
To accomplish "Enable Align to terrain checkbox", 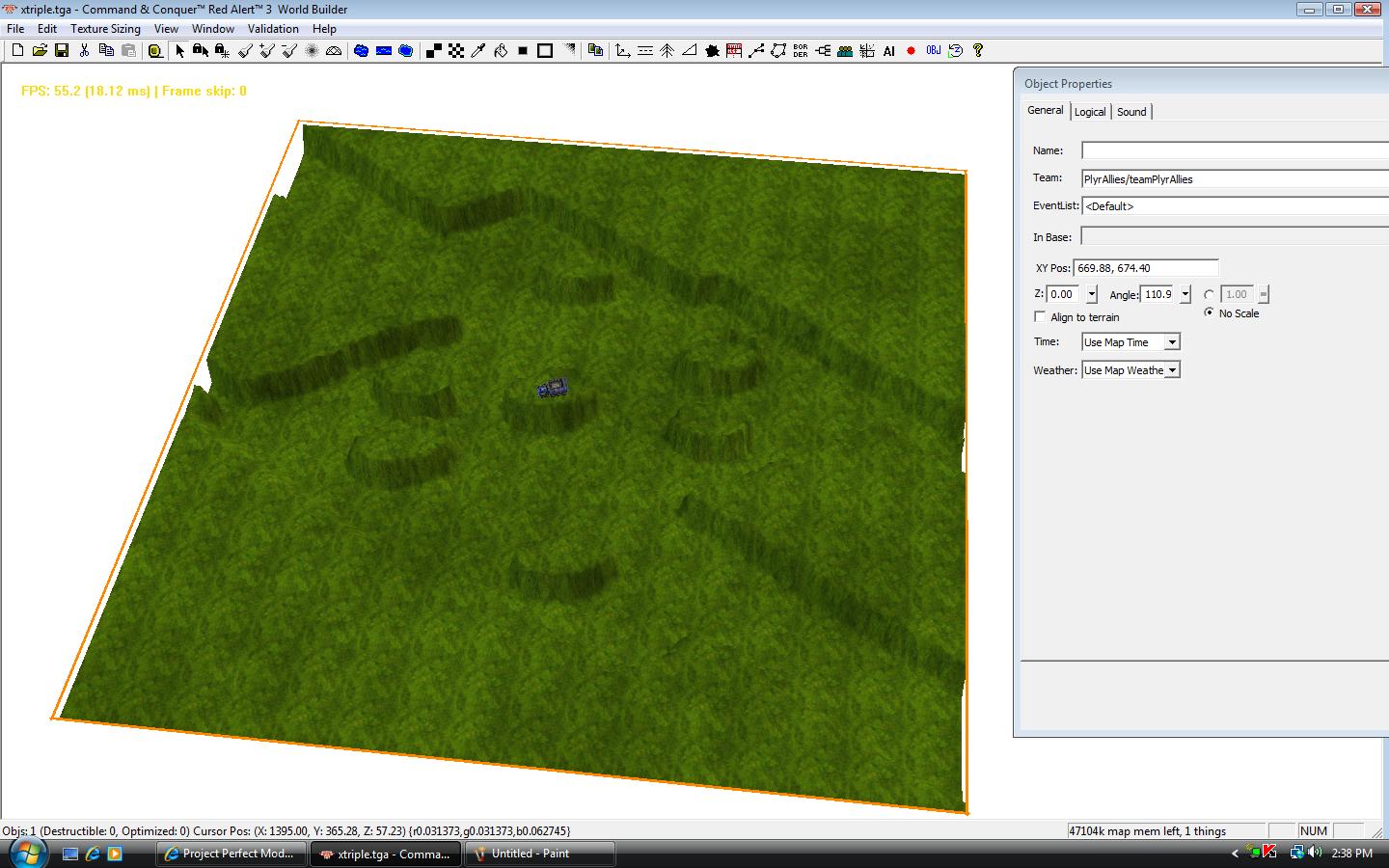I will click(1040, 316).
